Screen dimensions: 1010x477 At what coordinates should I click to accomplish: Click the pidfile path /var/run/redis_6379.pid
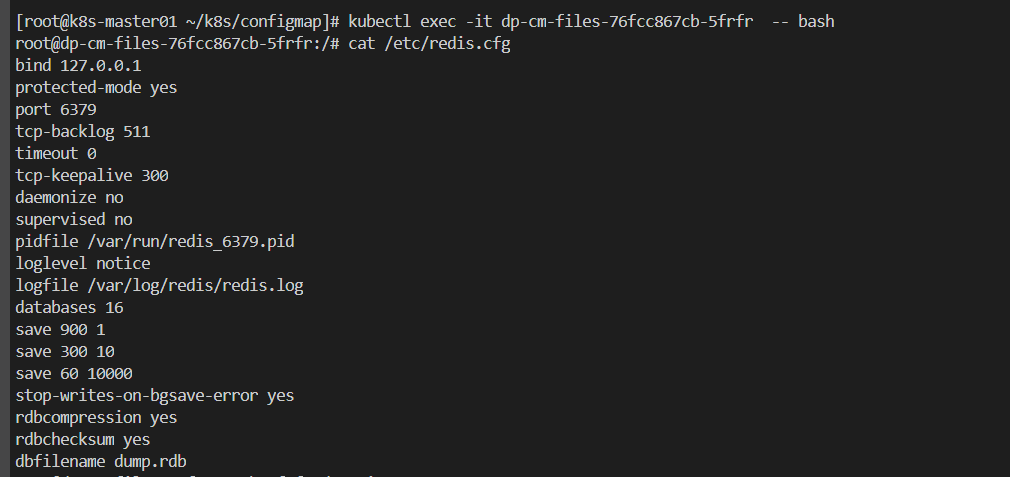pos(190,241)
